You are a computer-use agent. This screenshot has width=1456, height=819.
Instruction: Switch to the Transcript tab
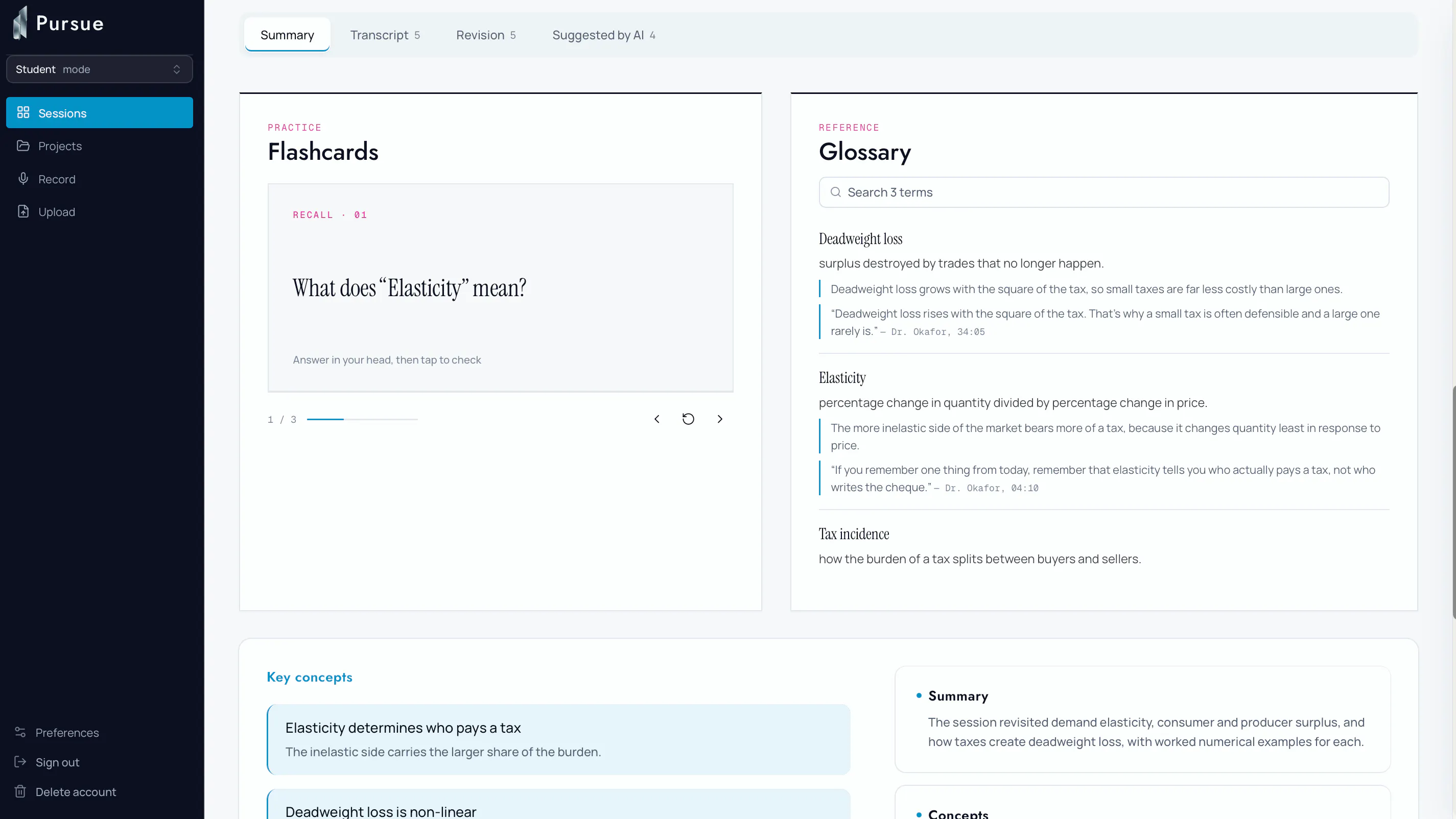click(385, 35)
